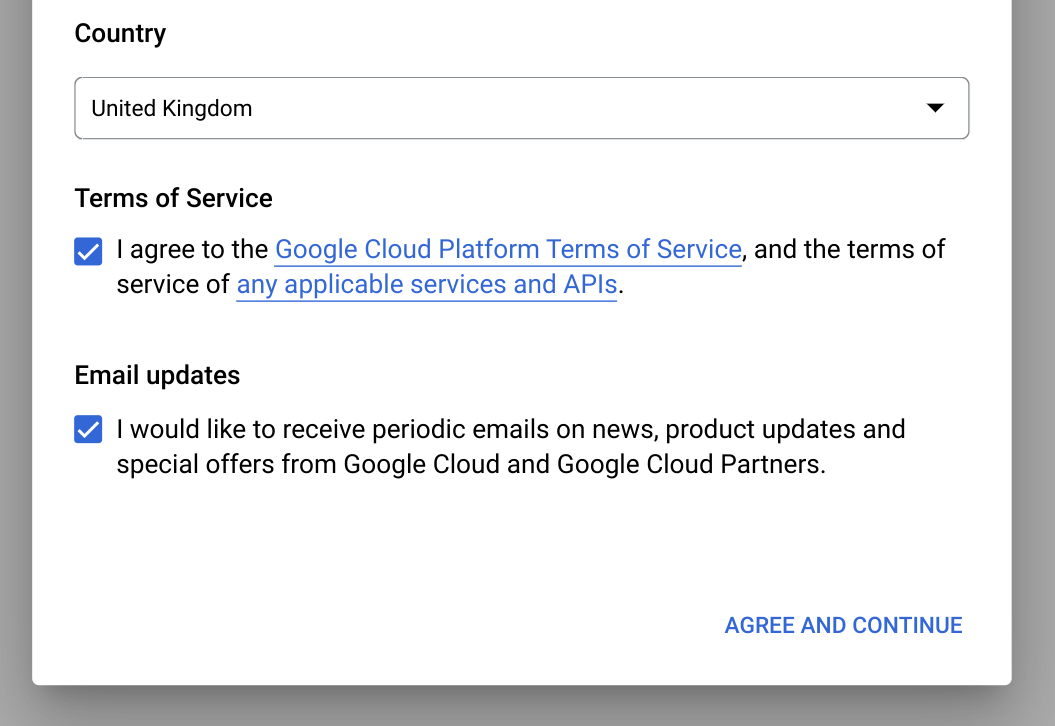Screen dimensions: 1055x726
Task: Follow the any applicable services and APIs link
Action: point(426,284)
